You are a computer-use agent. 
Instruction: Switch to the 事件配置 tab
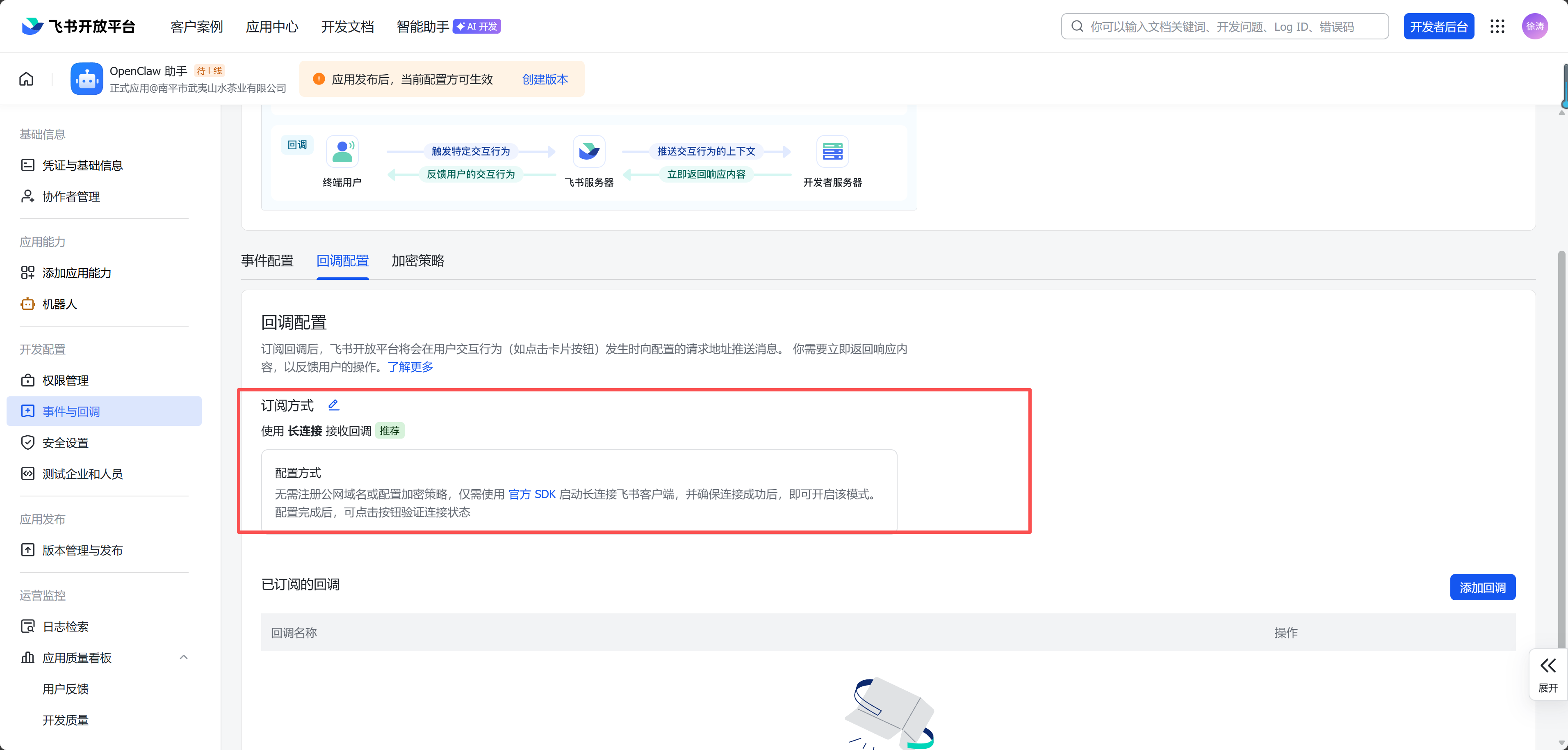(267, 261)
